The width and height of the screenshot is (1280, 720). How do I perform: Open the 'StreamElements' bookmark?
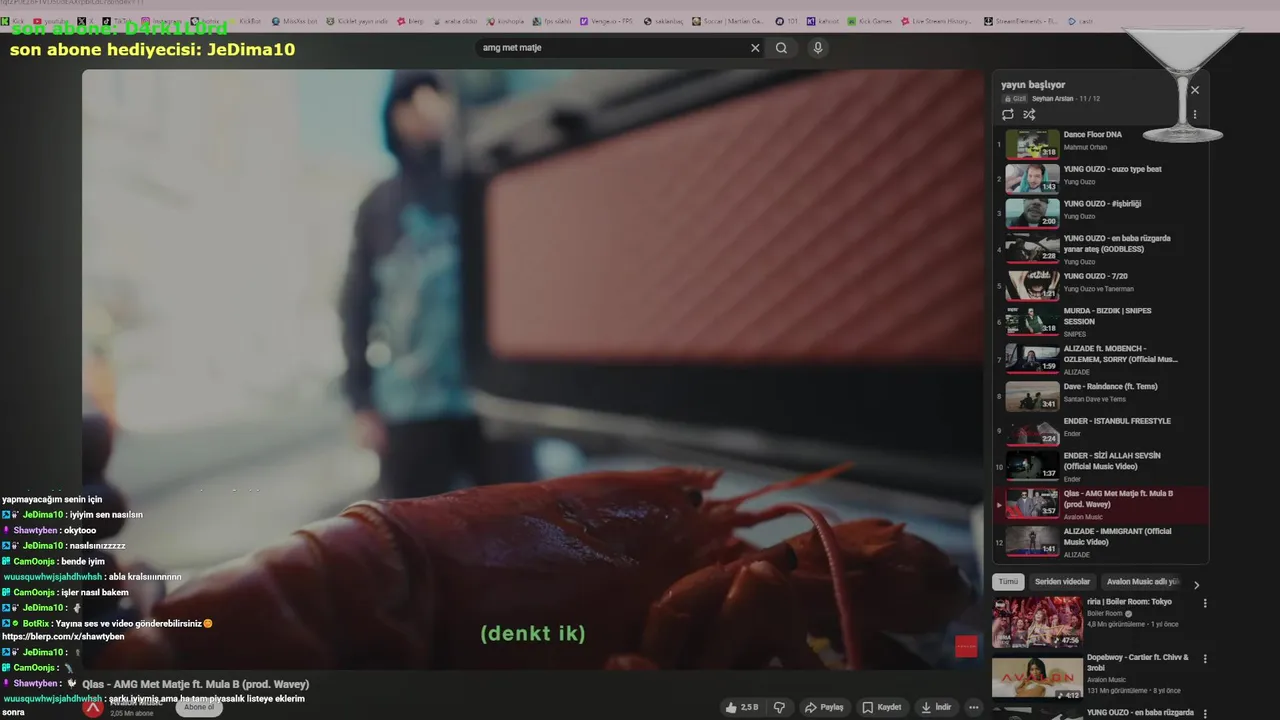(1021, 21)
